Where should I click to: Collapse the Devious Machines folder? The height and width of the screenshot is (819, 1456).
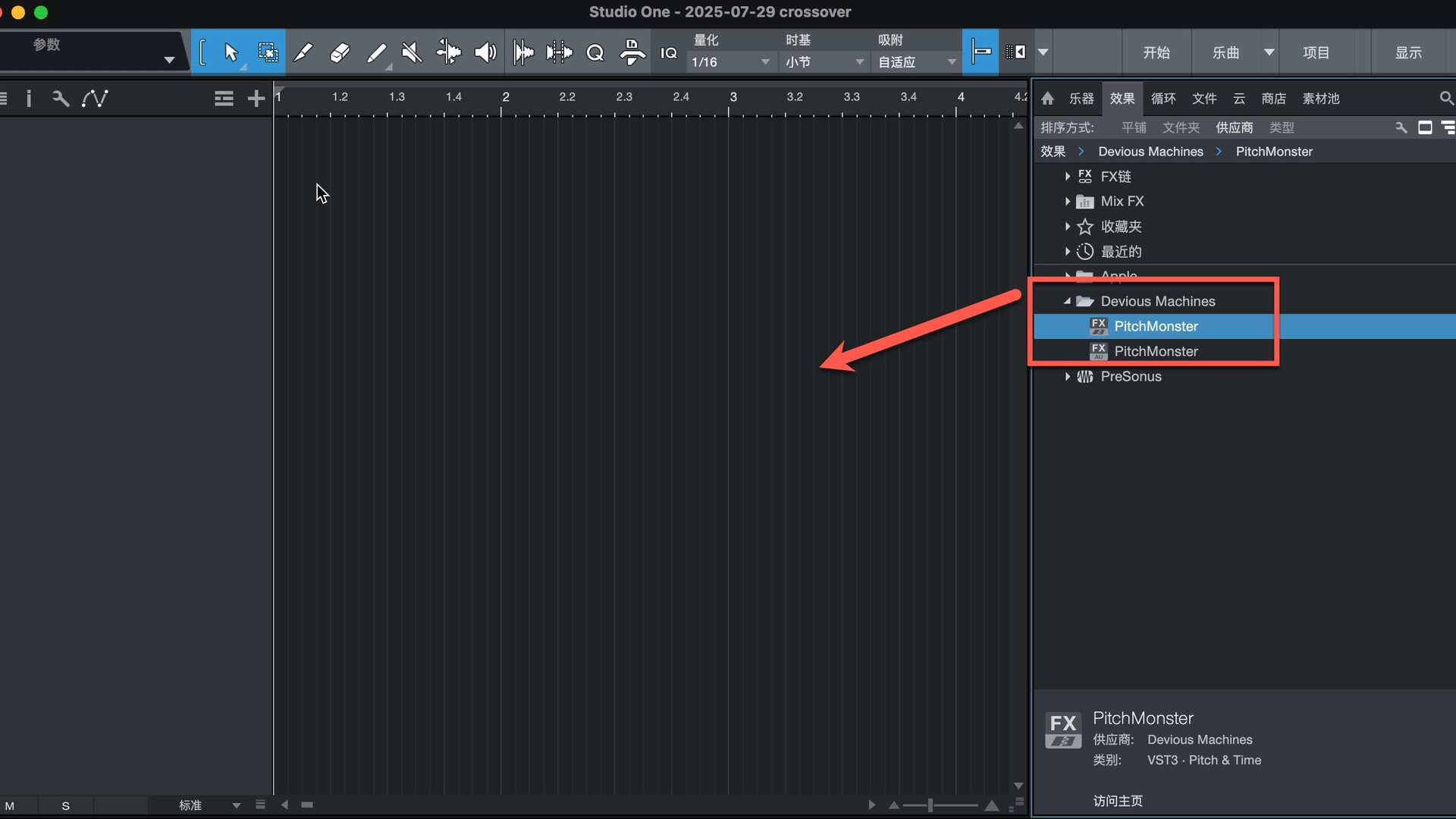(x=1068, y=301)
